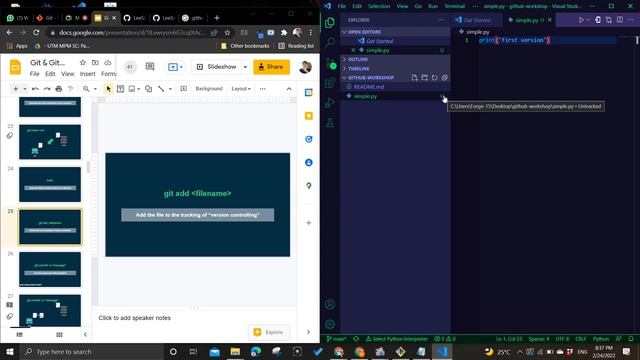This screenshot has height=360, width=640.
Task: Switch to filmstrip view at Slides bottom
Action: (19, 335)
